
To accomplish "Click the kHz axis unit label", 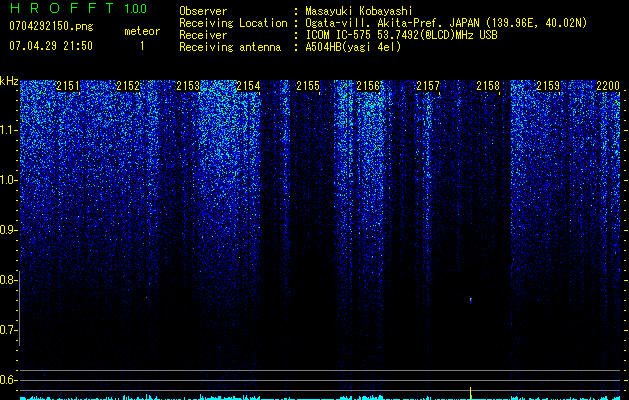I will pyautogui.click(x=9, y=81).
